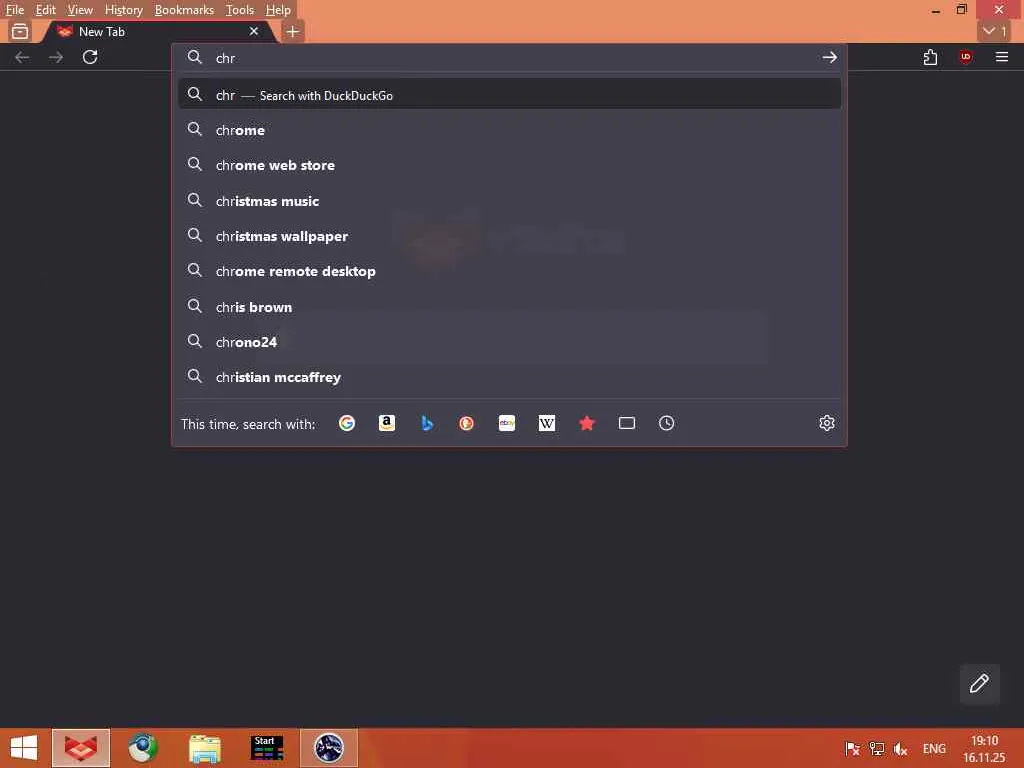Open a new tab with plus button
Screen dimensions: 1024x768
pyautogui.click(x=293, y=31)
